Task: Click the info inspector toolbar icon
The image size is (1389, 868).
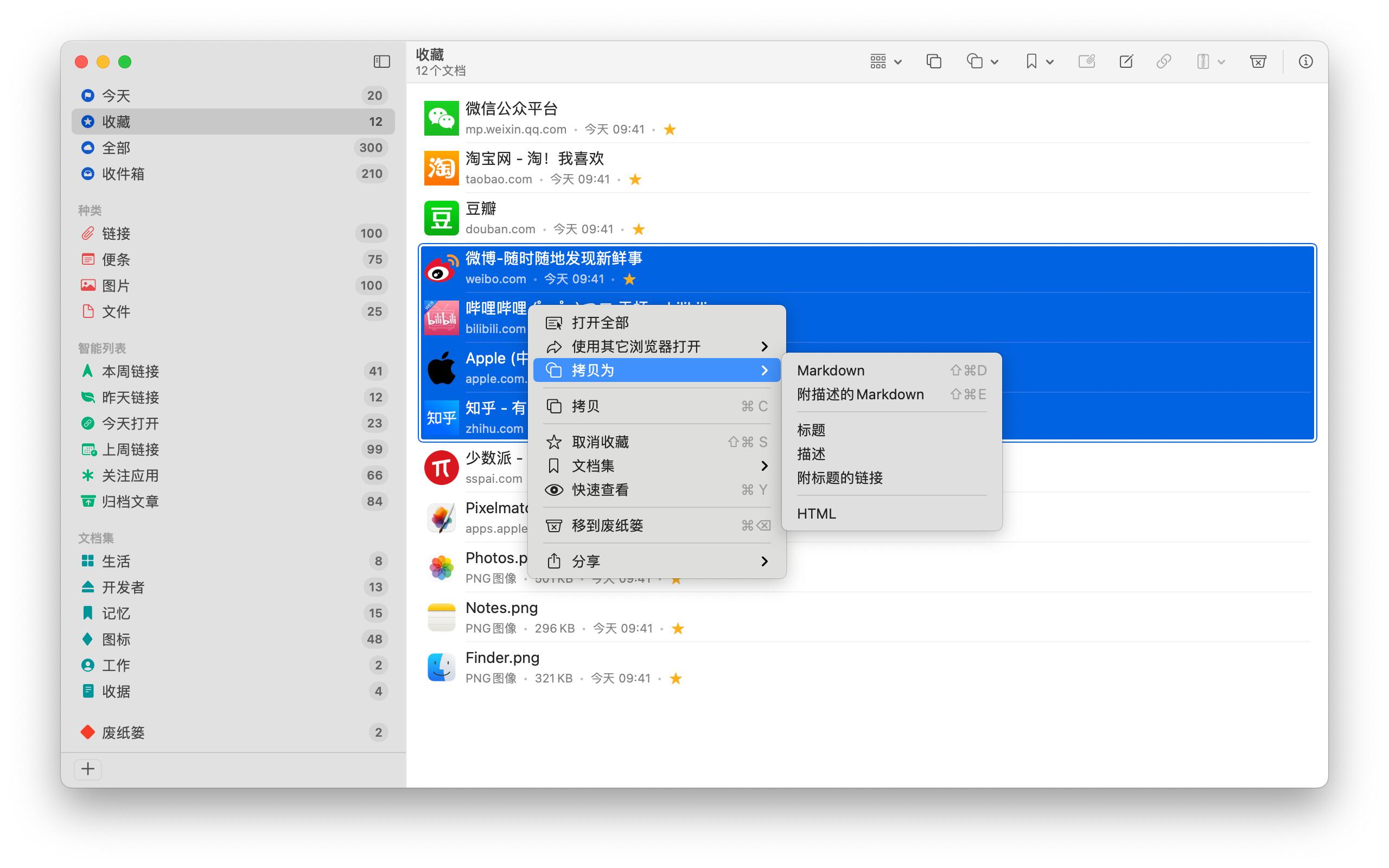Action: point(1305,61)
